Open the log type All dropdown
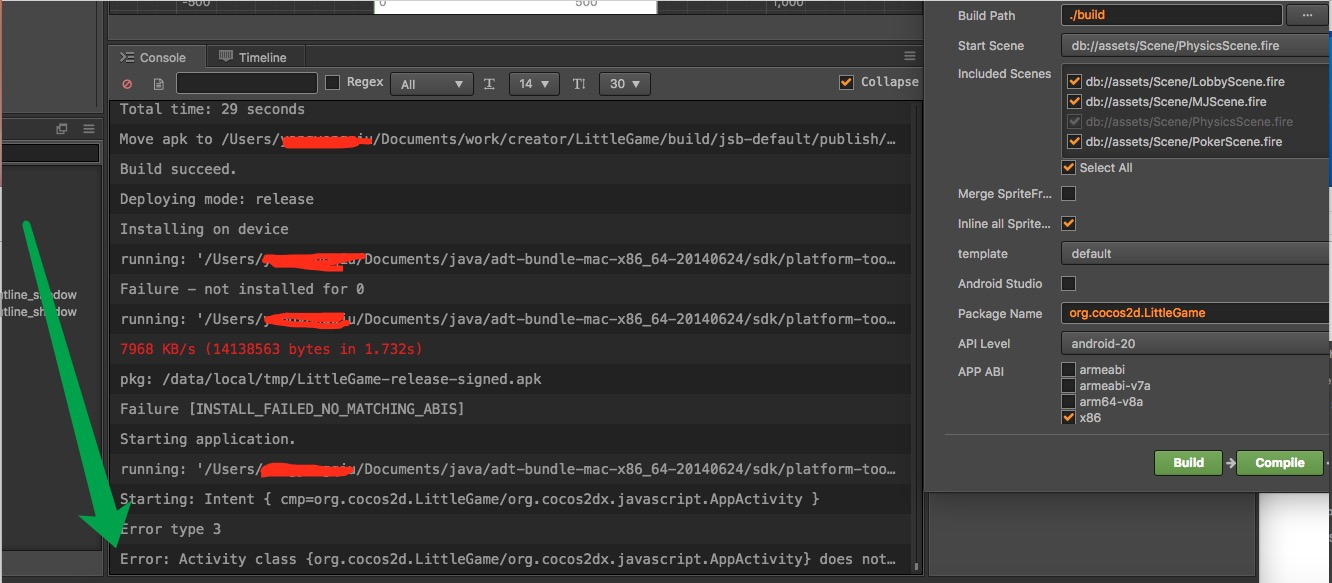 pos(432,84)
